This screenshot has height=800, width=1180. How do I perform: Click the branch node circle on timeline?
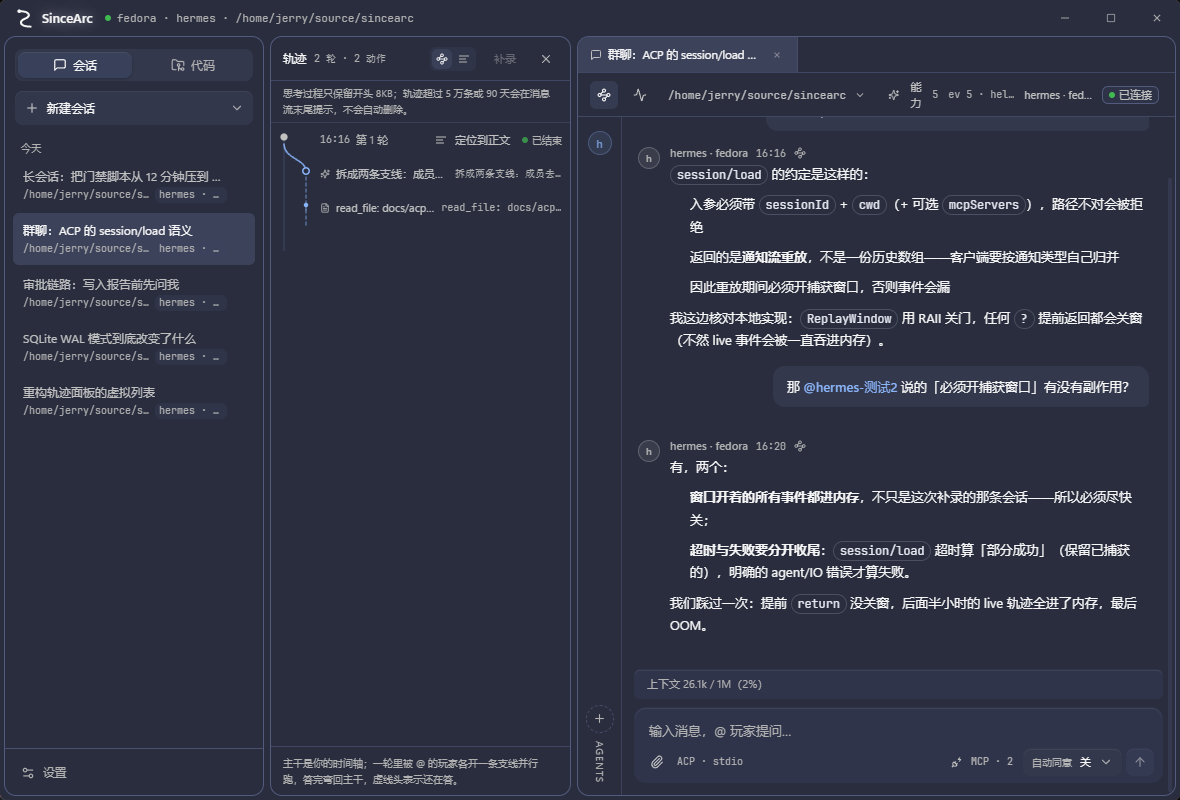pos(306,171)
